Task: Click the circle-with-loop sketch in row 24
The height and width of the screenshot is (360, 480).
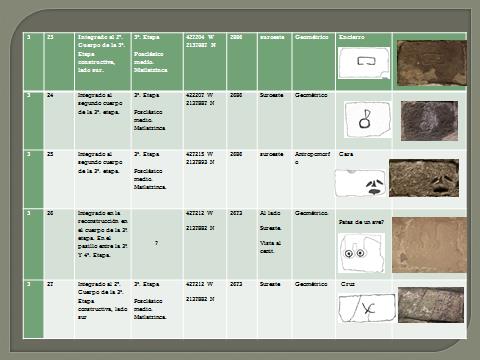Action: 367,120
